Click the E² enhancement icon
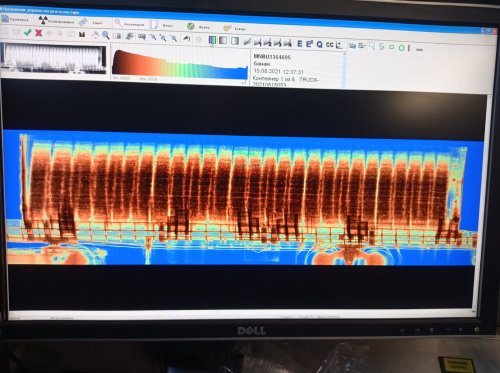Image resolution: width=500 pixels, height=373 pixels. [309, 44]
